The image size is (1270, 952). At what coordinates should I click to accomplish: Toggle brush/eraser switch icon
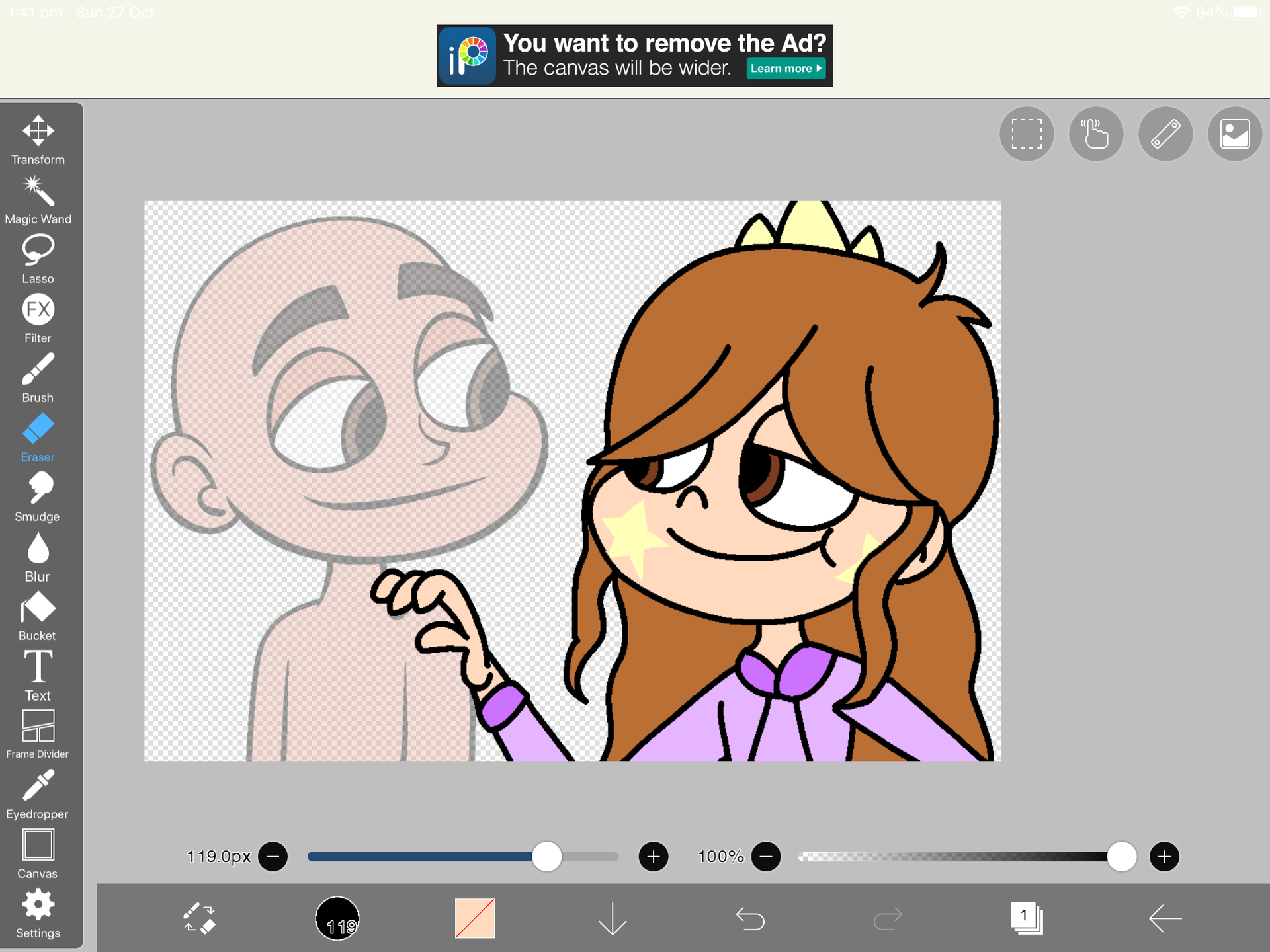click(x=199, y=918)
